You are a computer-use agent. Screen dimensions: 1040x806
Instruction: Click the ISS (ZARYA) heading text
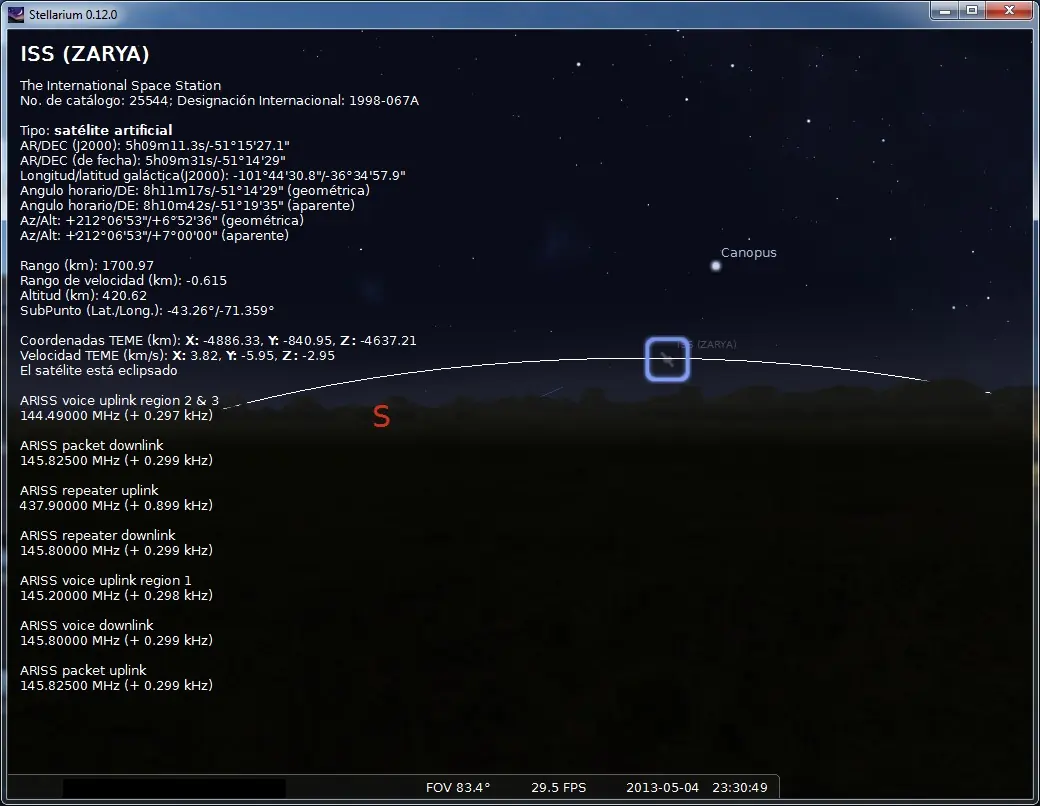[x=85, y=54]
